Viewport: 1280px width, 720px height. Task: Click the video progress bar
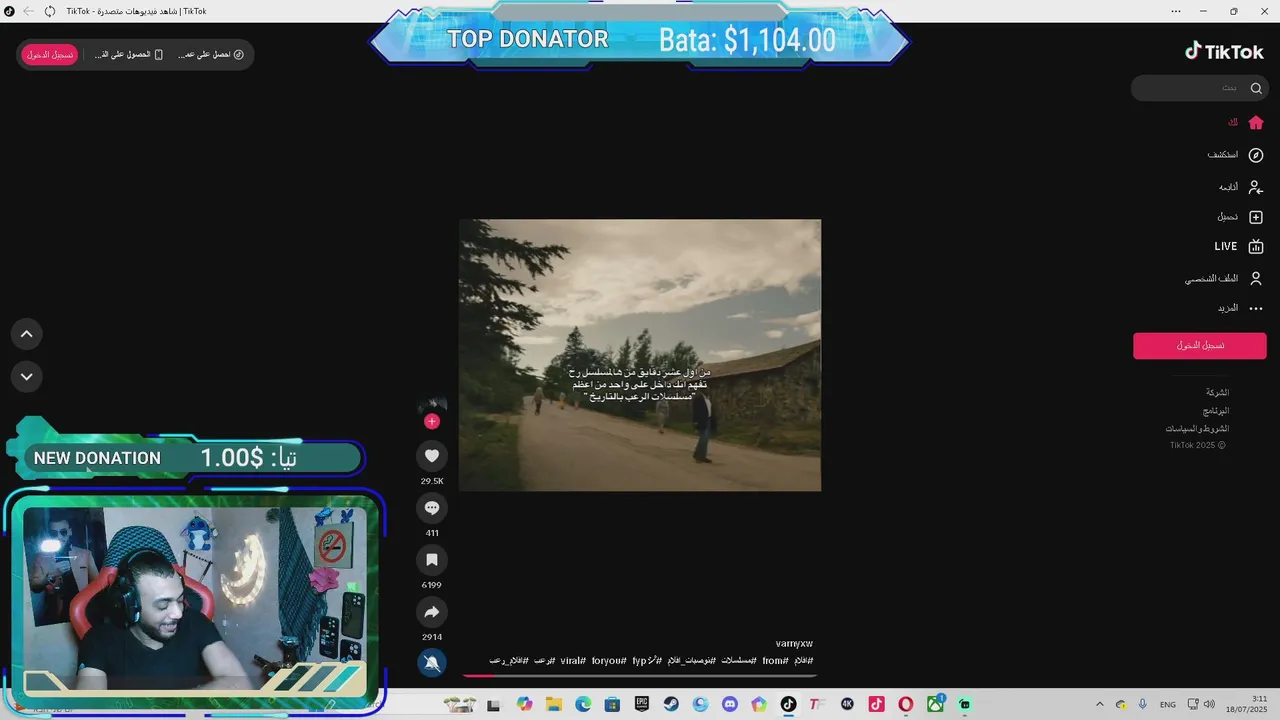(640, 675)
